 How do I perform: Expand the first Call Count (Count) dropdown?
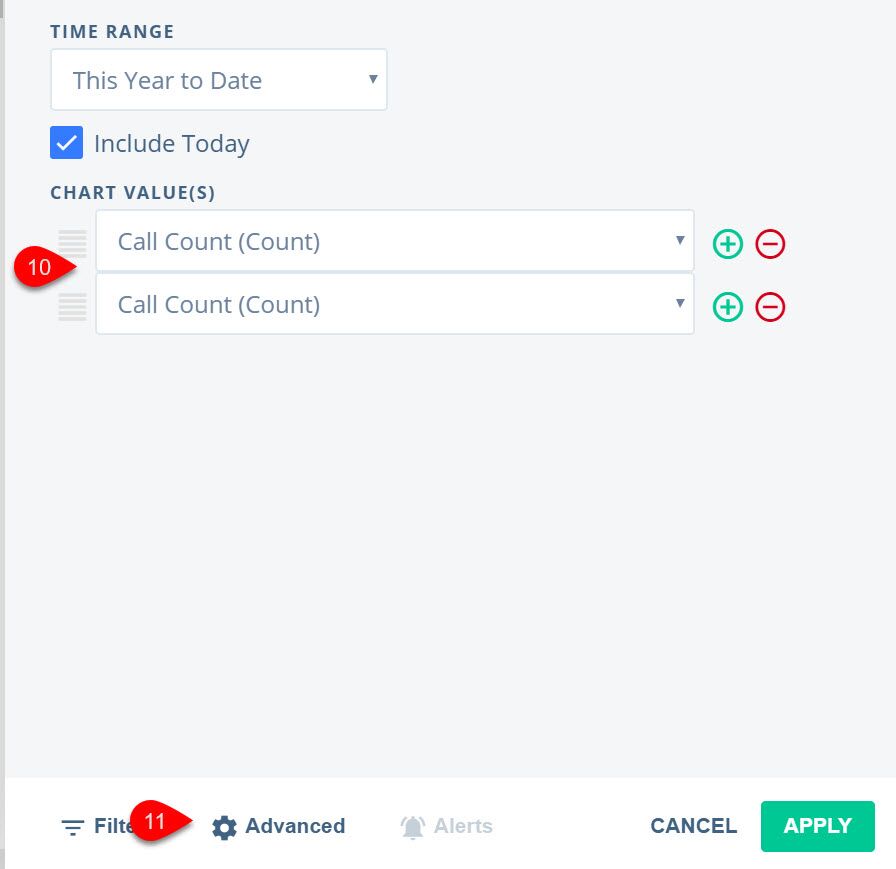click(394, 241)
